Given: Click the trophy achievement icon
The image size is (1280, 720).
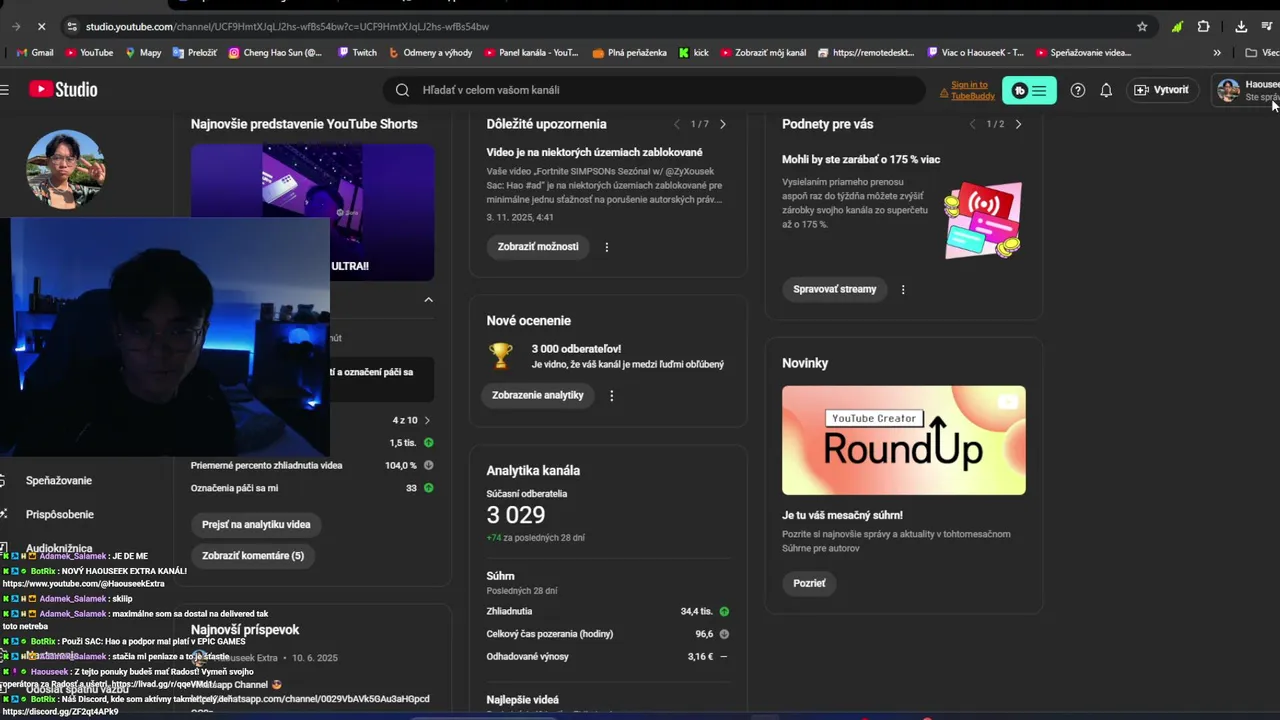Looking at the screenshot, I should tap(501, 355).
